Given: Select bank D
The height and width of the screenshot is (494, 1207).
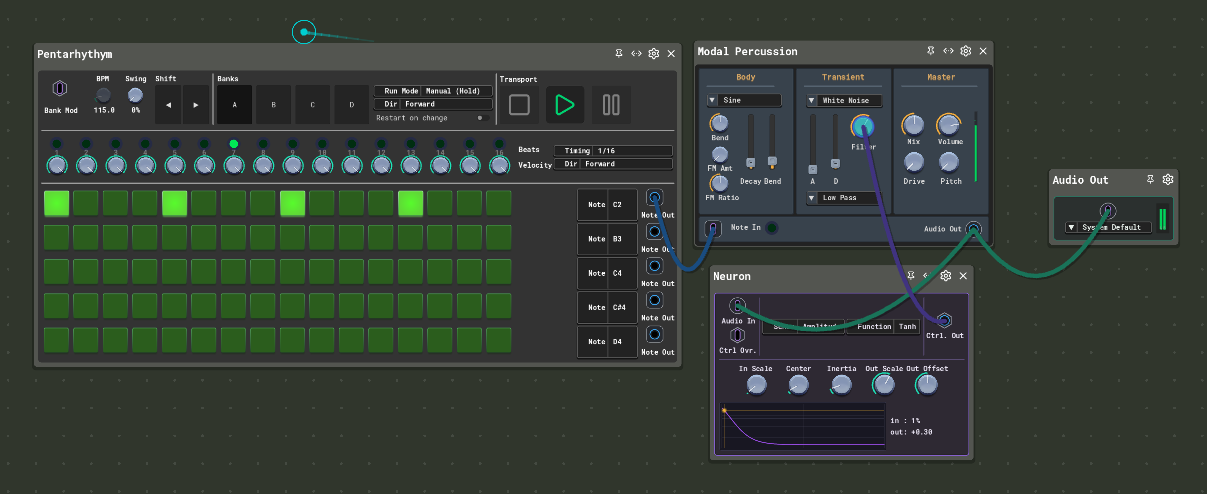Looking at the screenshot, I should pos(351,104).
